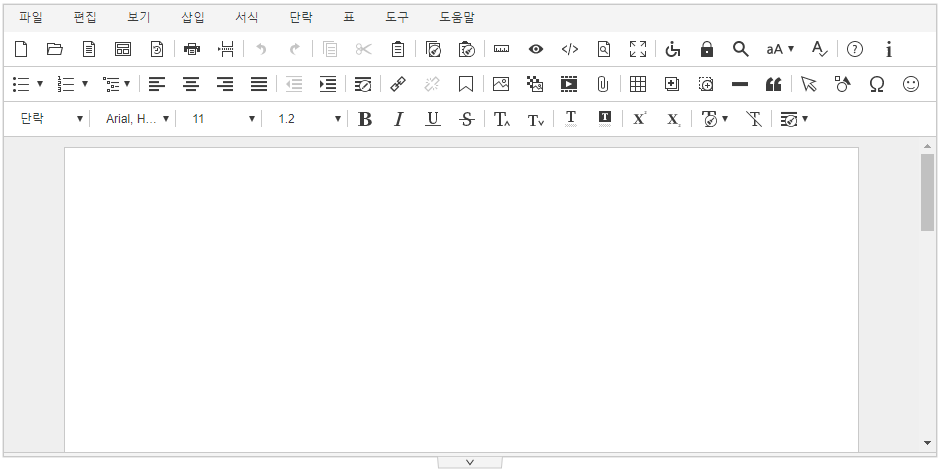
Task: Open the emoji smiley icon
Action: point(911,84)
